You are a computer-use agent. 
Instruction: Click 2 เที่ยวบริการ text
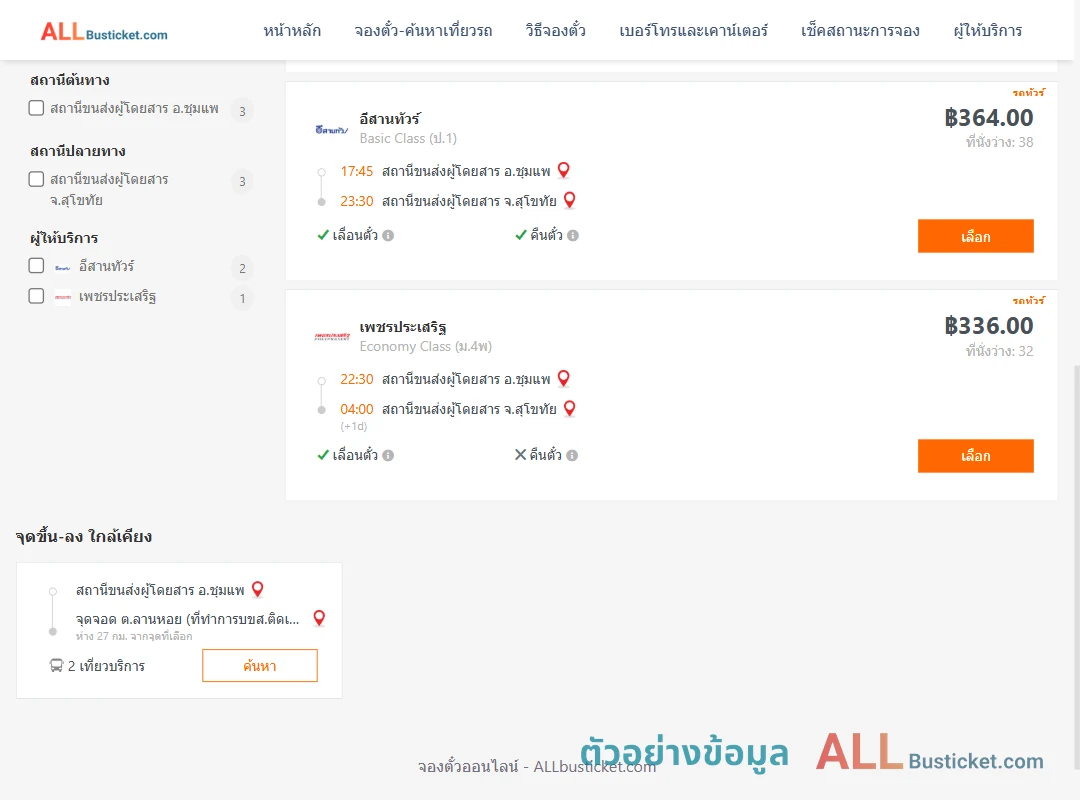(106, 666)
